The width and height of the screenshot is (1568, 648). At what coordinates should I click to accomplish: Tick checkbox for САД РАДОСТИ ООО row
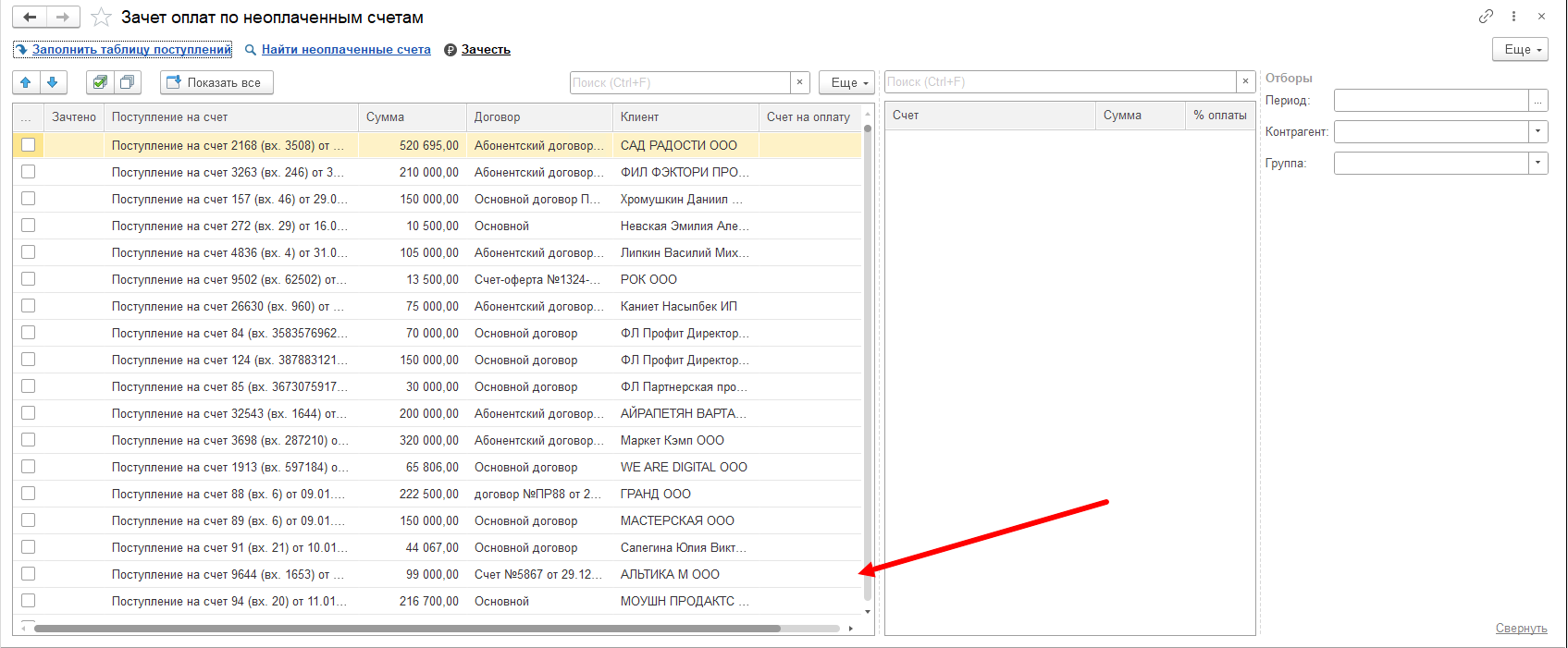point(29,145)
